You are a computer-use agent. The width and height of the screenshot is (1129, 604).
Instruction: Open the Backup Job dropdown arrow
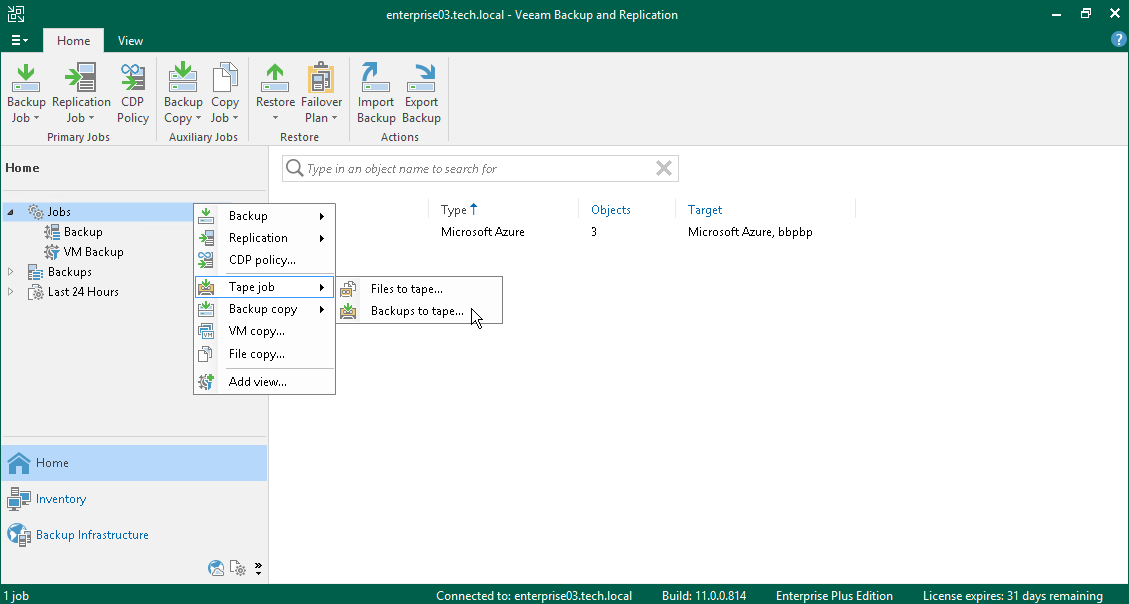pyautogui.click(x=36, y=119)
